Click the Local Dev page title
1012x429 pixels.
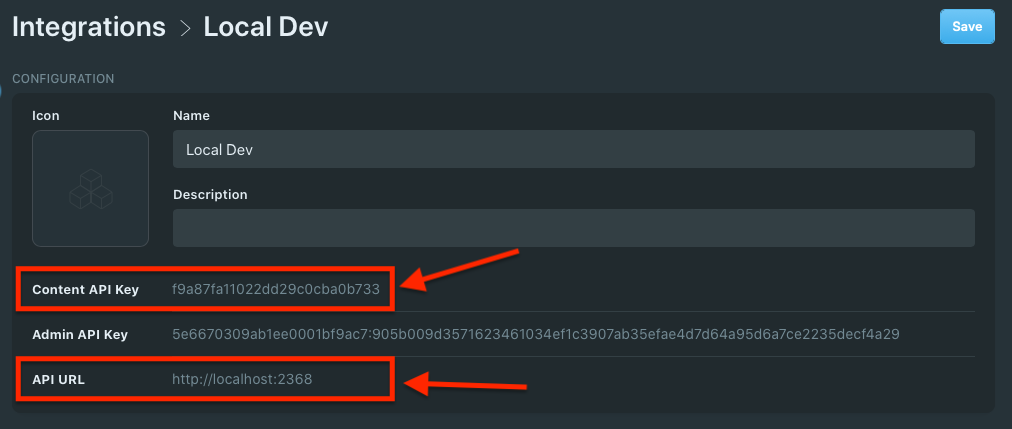click(266, 27)
